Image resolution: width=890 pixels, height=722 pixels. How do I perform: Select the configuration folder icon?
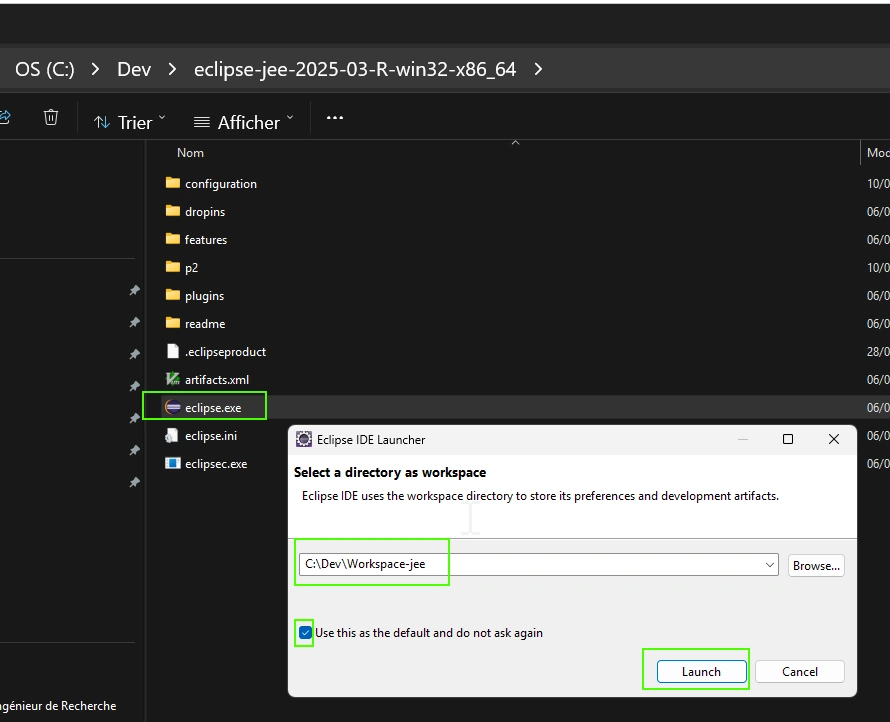point(173,183)
